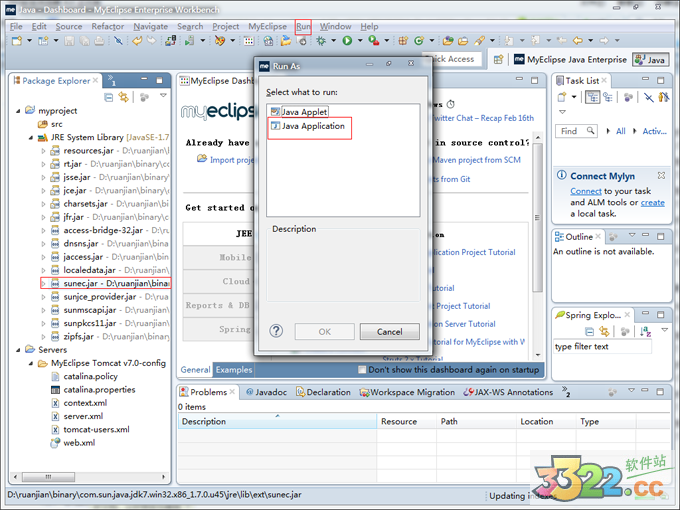Minimize the Outline view
680x510 pixels.
pyautogui.click(x=645, y=235)
